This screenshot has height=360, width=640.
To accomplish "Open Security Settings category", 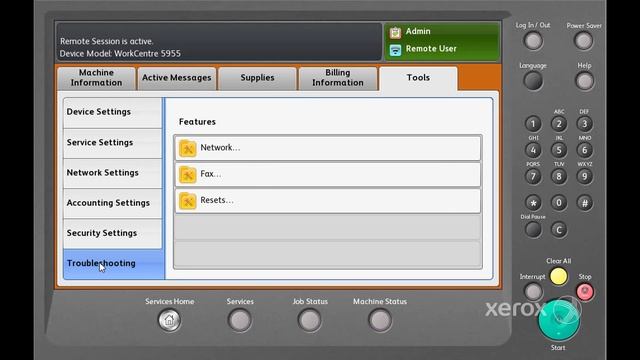I will 113,233.
